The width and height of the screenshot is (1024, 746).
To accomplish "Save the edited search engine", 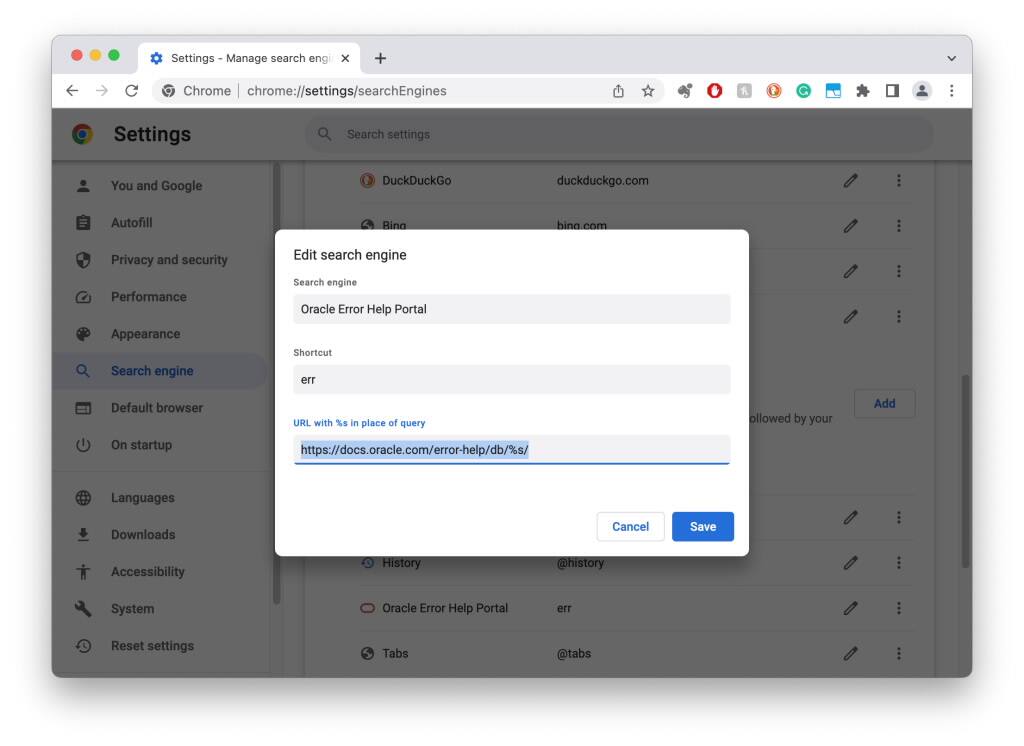I will [x=703, y=526].
